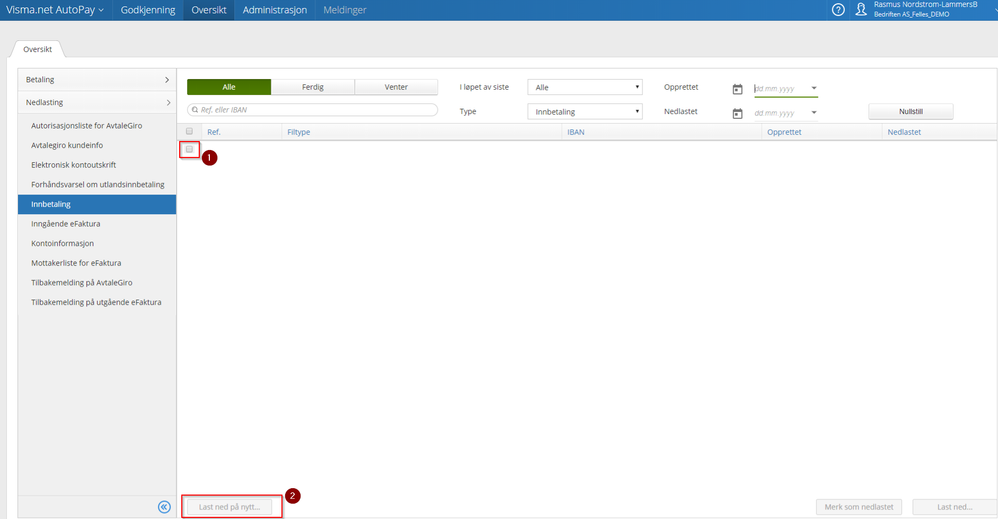This screenshot has width=998, height=519.
Task: Select the Alle filter tab
Action: point(229,87)
